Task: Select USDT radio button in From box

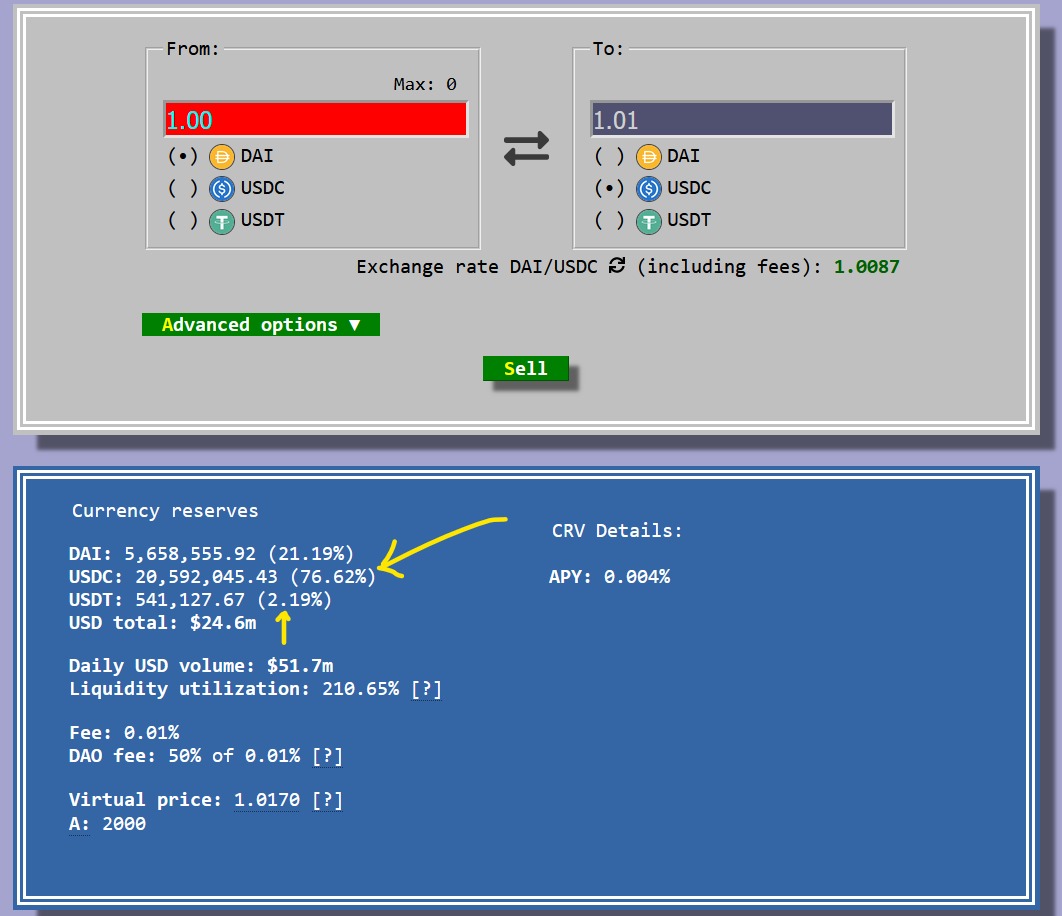Action: 183,221
